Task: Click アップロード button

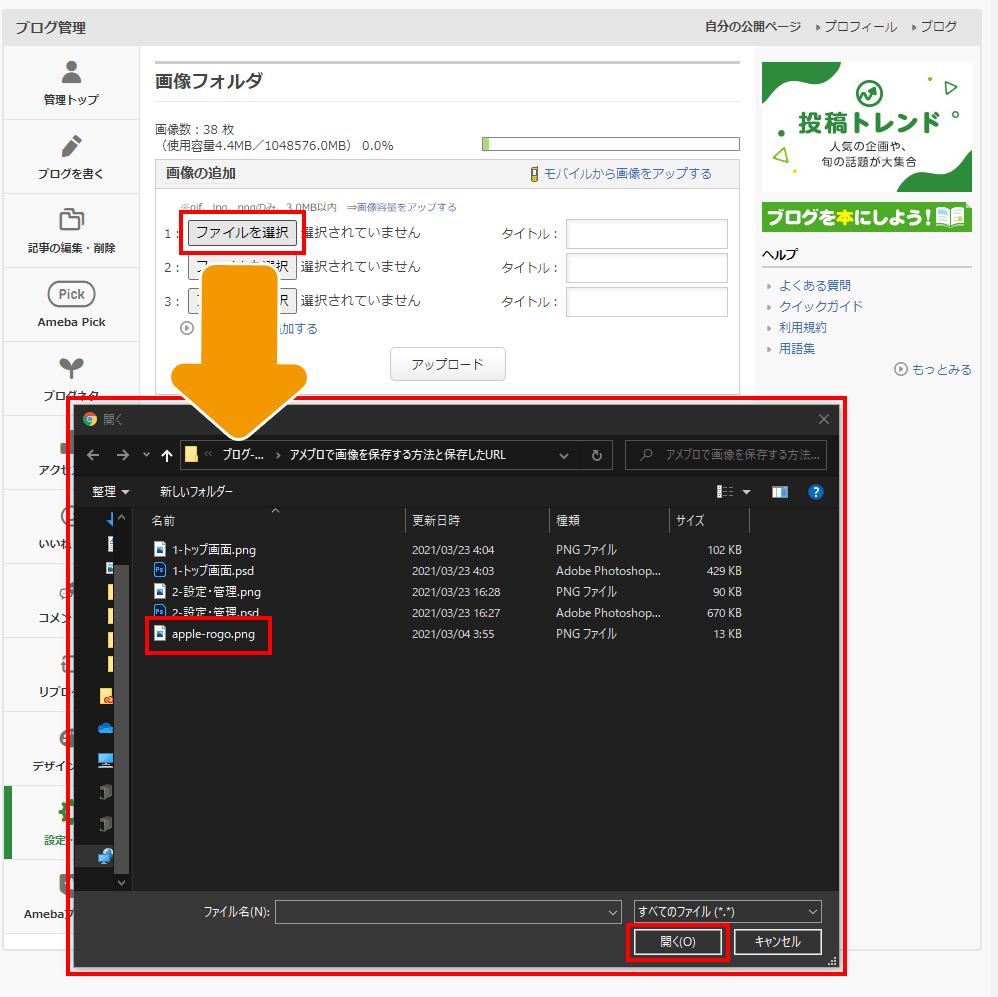Action: (447, 364)
